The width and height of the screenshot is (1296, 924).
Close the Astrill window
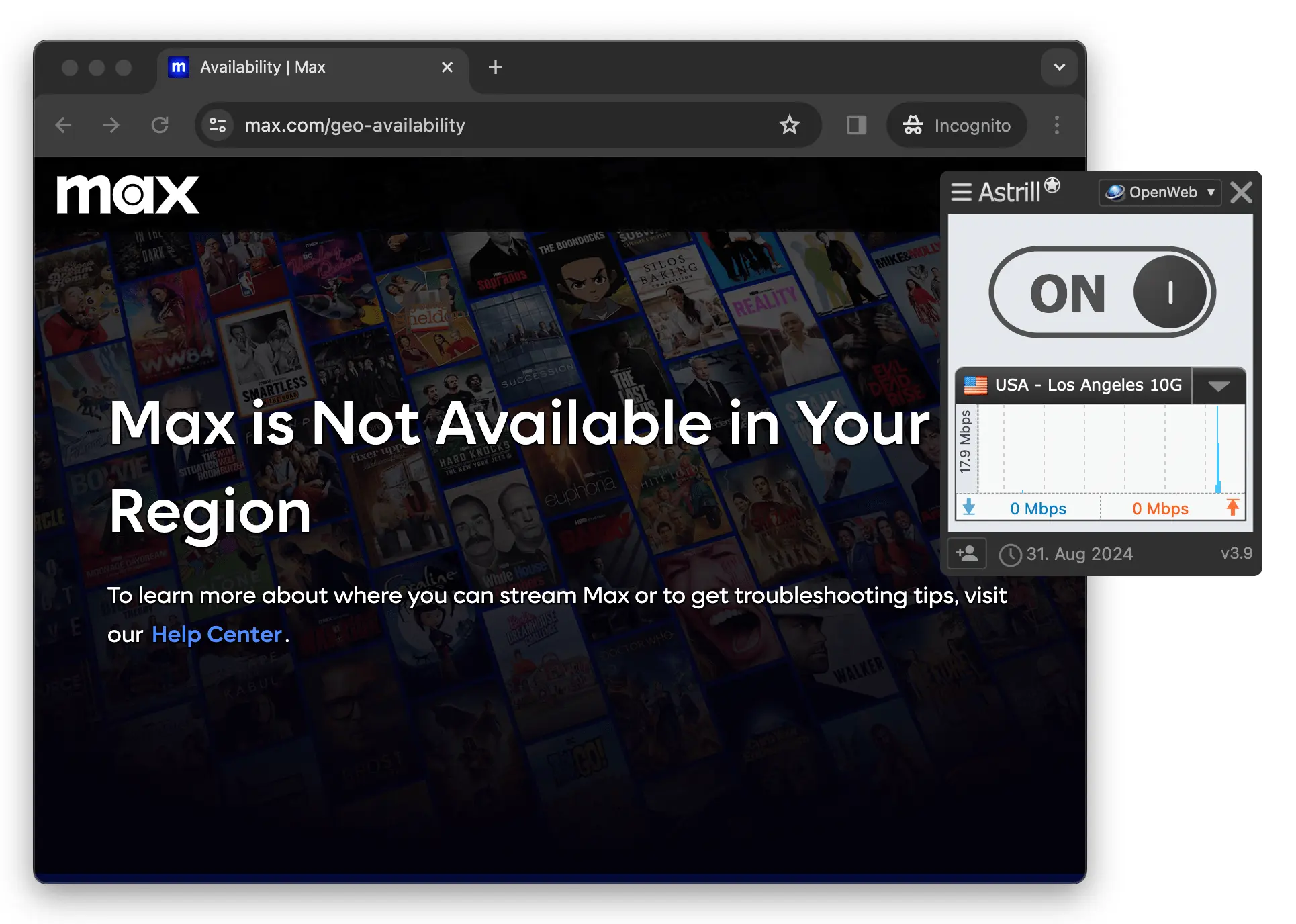(x=1241, y=193)
